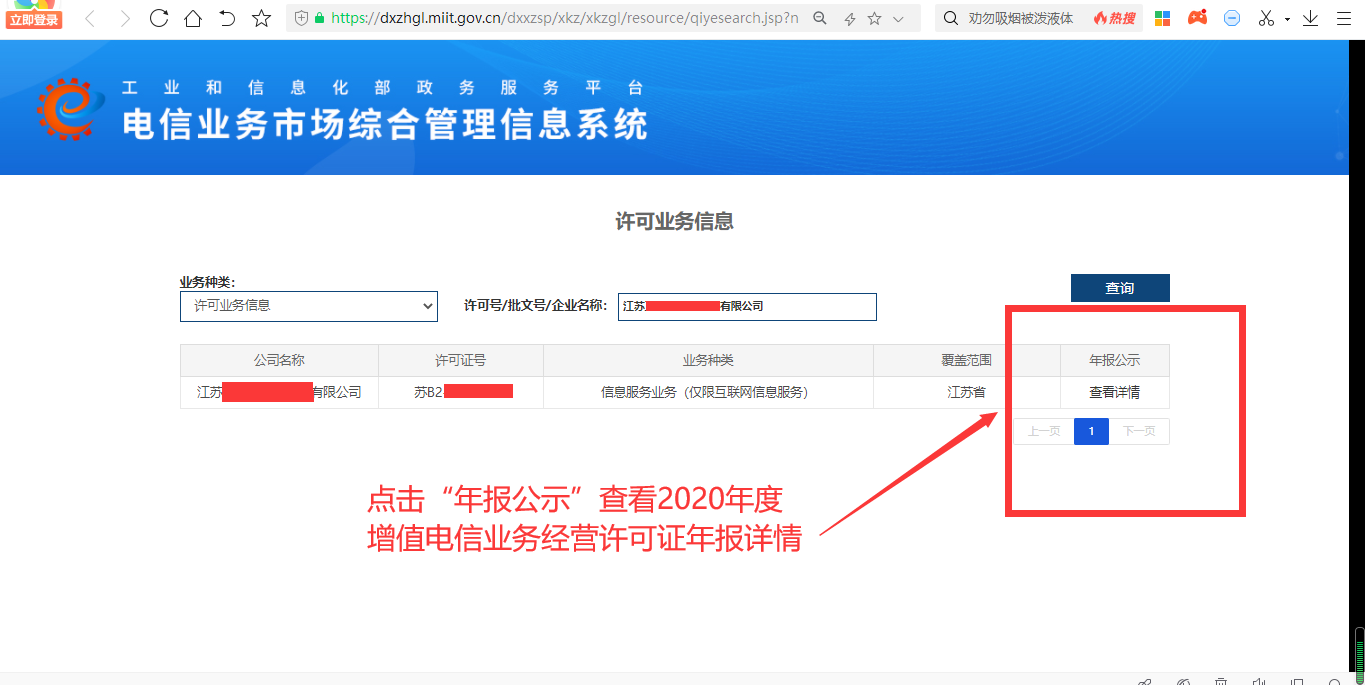Click the 立即登录 login button
The image size is (1365, 685).
point(33,20)
